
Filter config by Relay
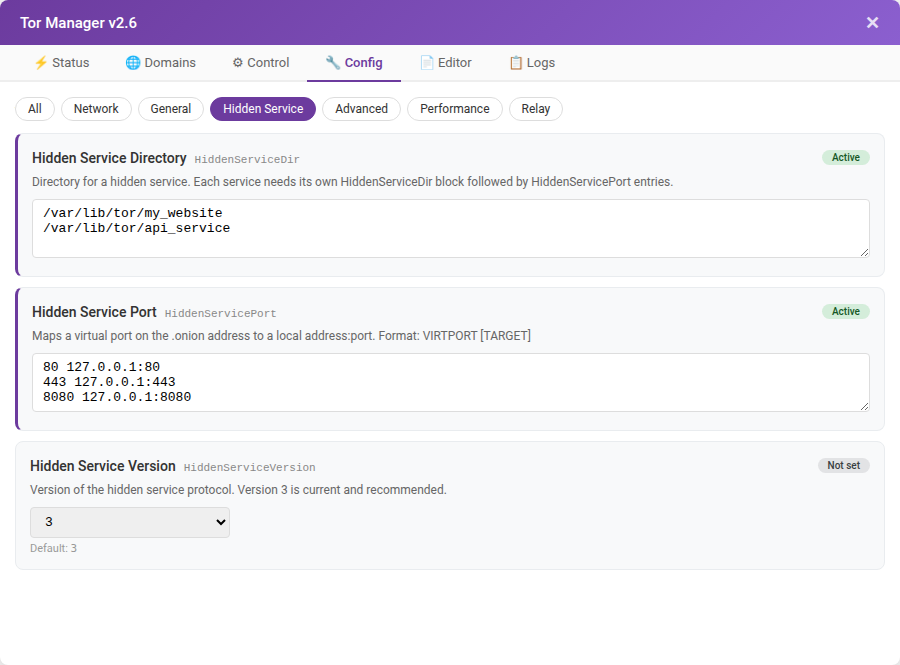[x=536, y=109]
